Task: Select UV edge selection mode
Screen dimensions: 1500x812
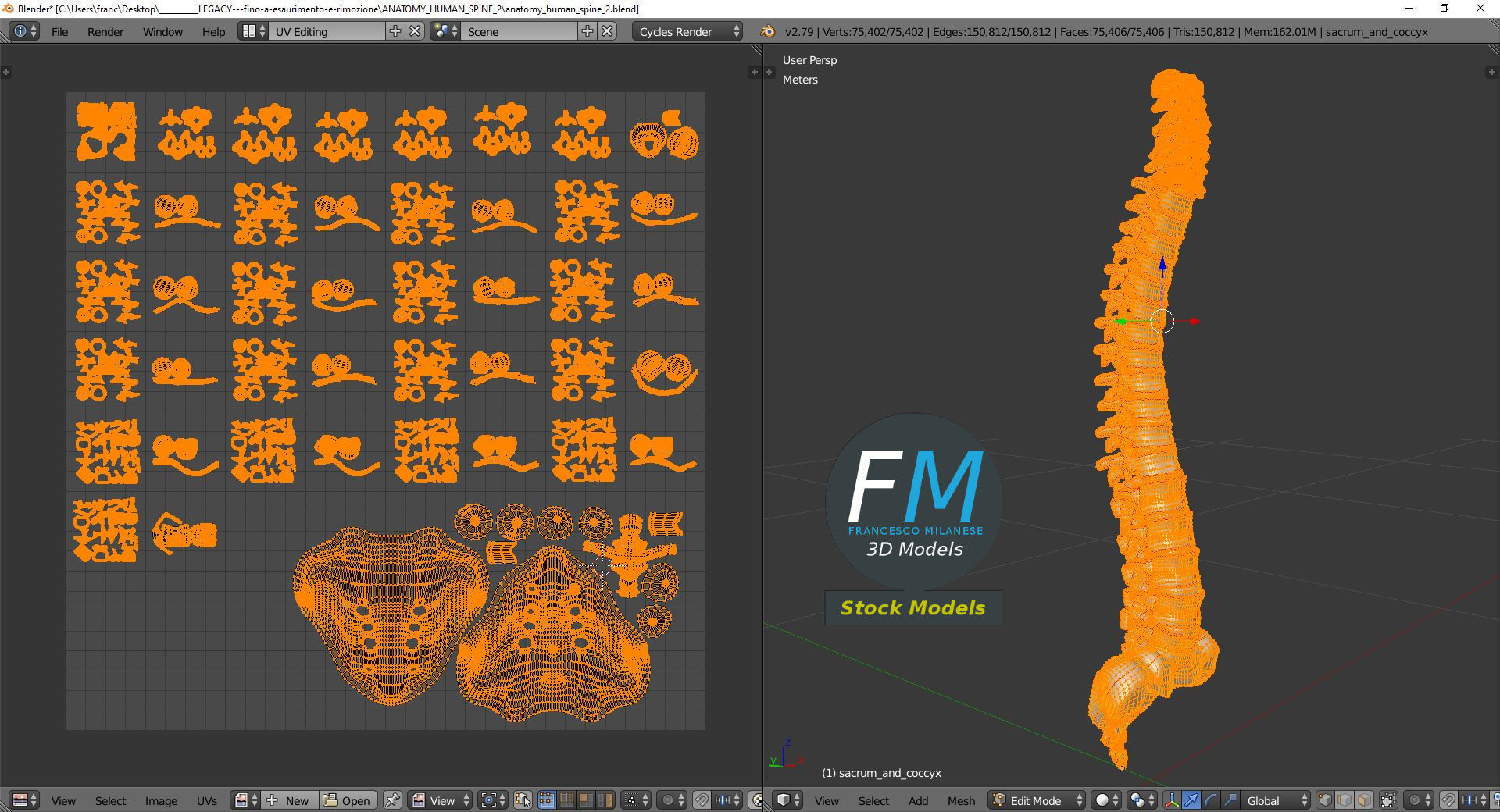Action: click(x=566, y=800)
